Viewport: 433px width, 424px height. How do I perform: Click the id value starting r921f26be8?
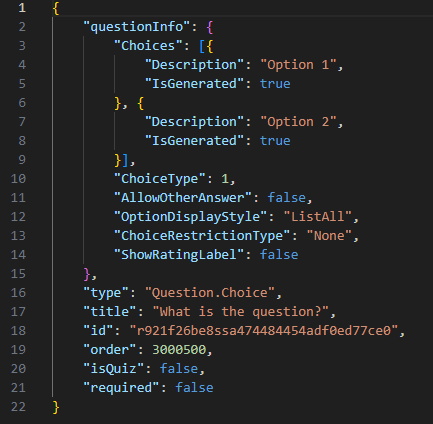coord(263,331)
